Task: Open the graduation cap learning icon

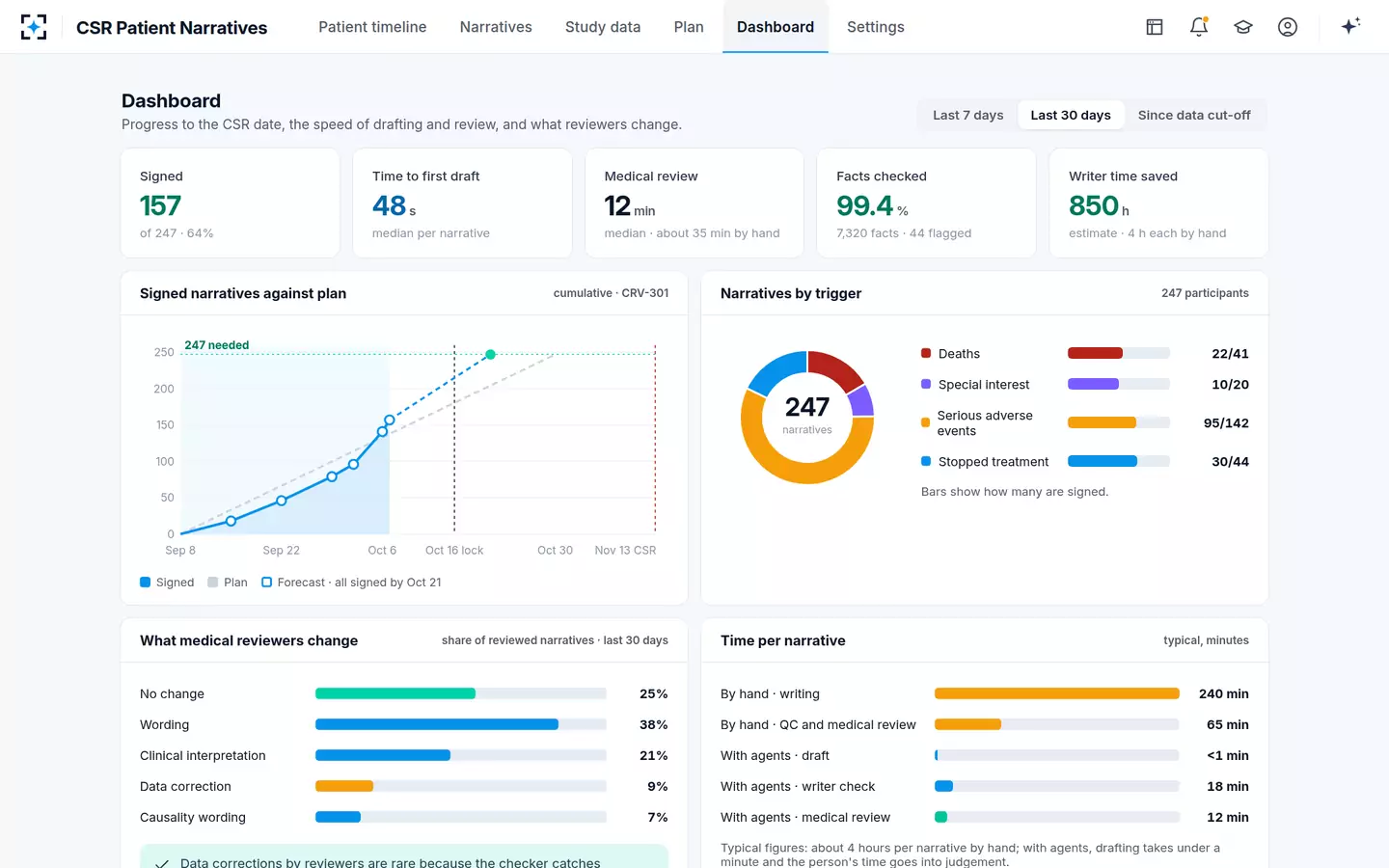Action: (x=1243, y=27)
